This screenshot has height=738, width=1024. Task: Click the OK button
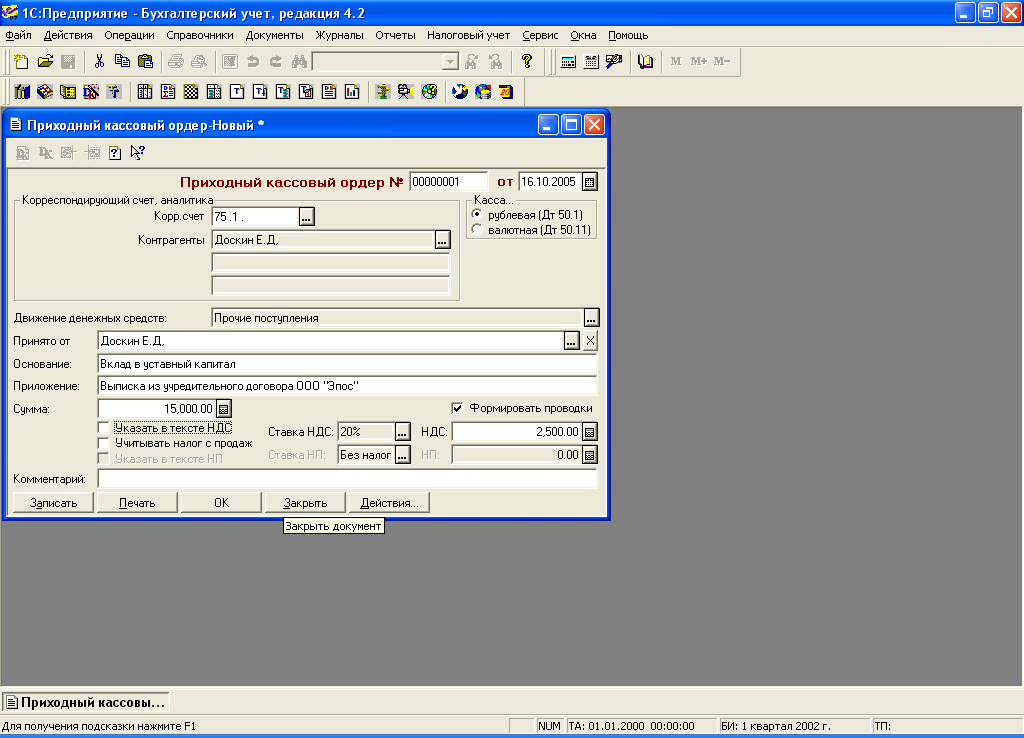[x=221, y=503]
